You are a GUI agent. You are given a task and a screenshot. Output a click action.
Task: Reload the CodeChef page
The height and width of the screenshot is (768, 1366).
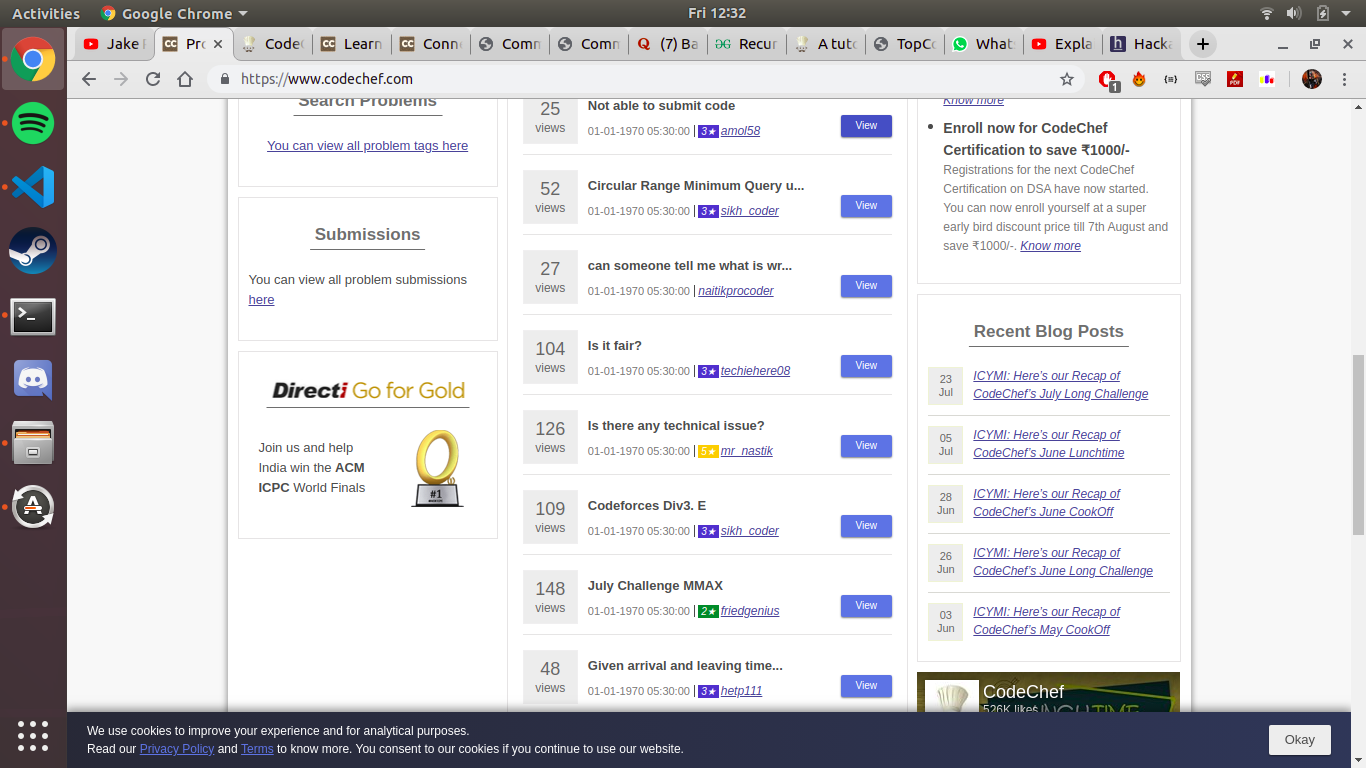tap(153, 79)
